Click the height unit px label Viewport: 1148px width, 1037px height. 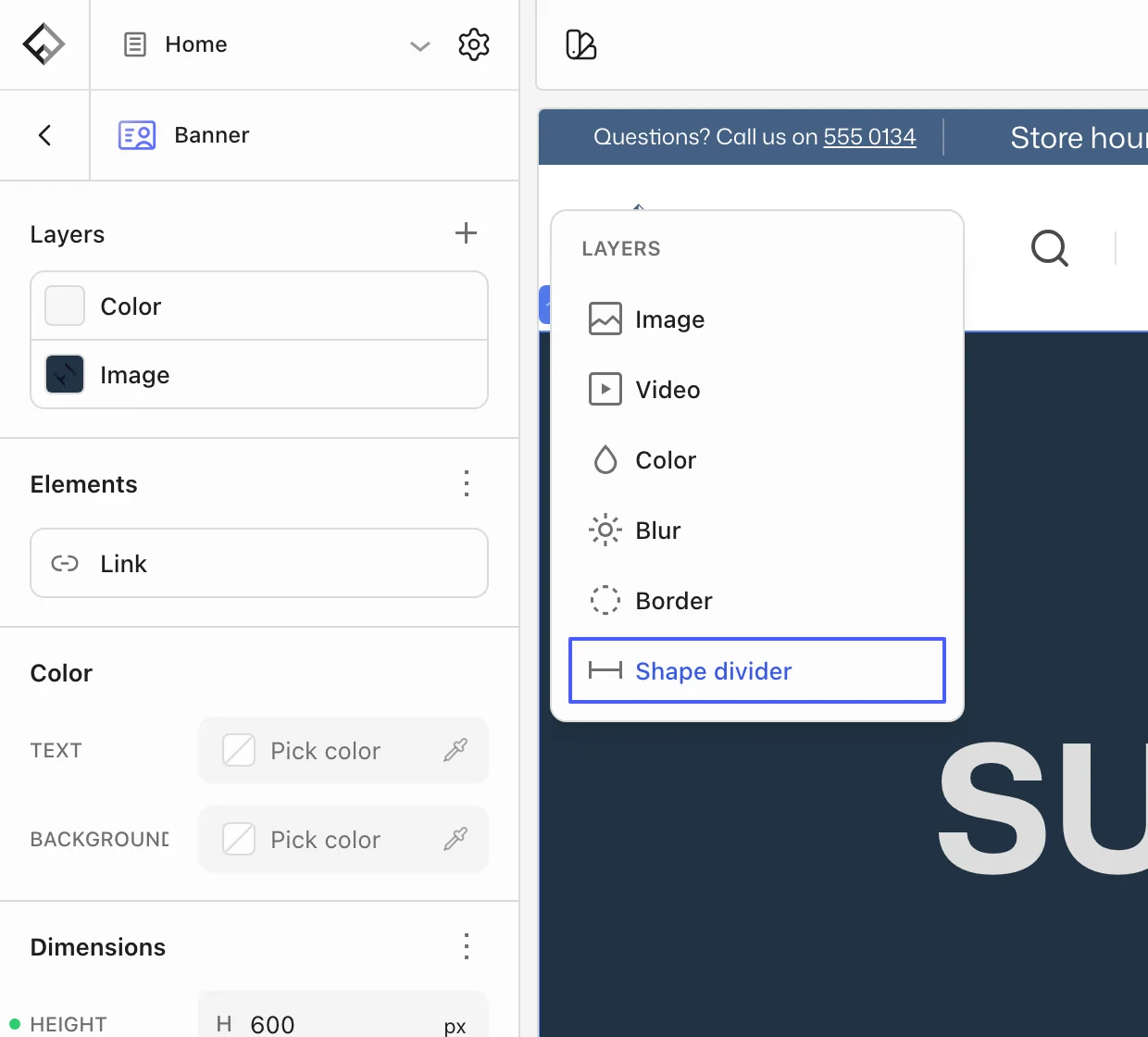coord(455,1026)
